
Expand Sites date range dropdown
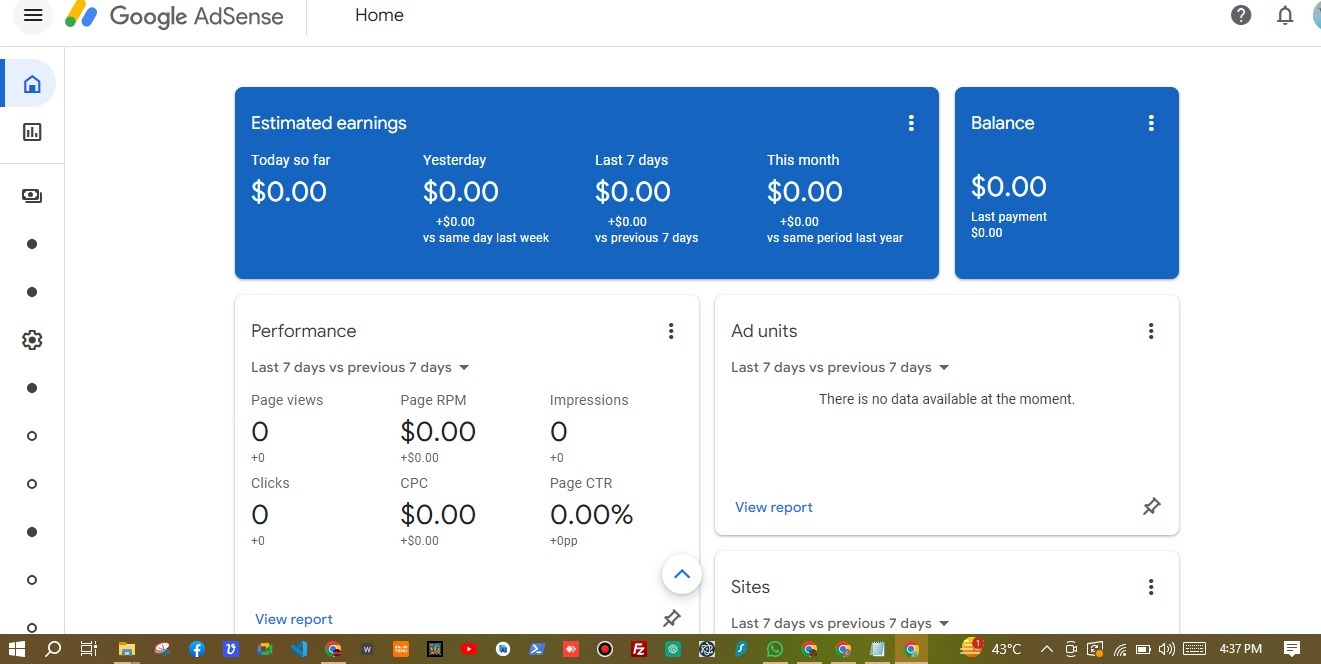840,623
